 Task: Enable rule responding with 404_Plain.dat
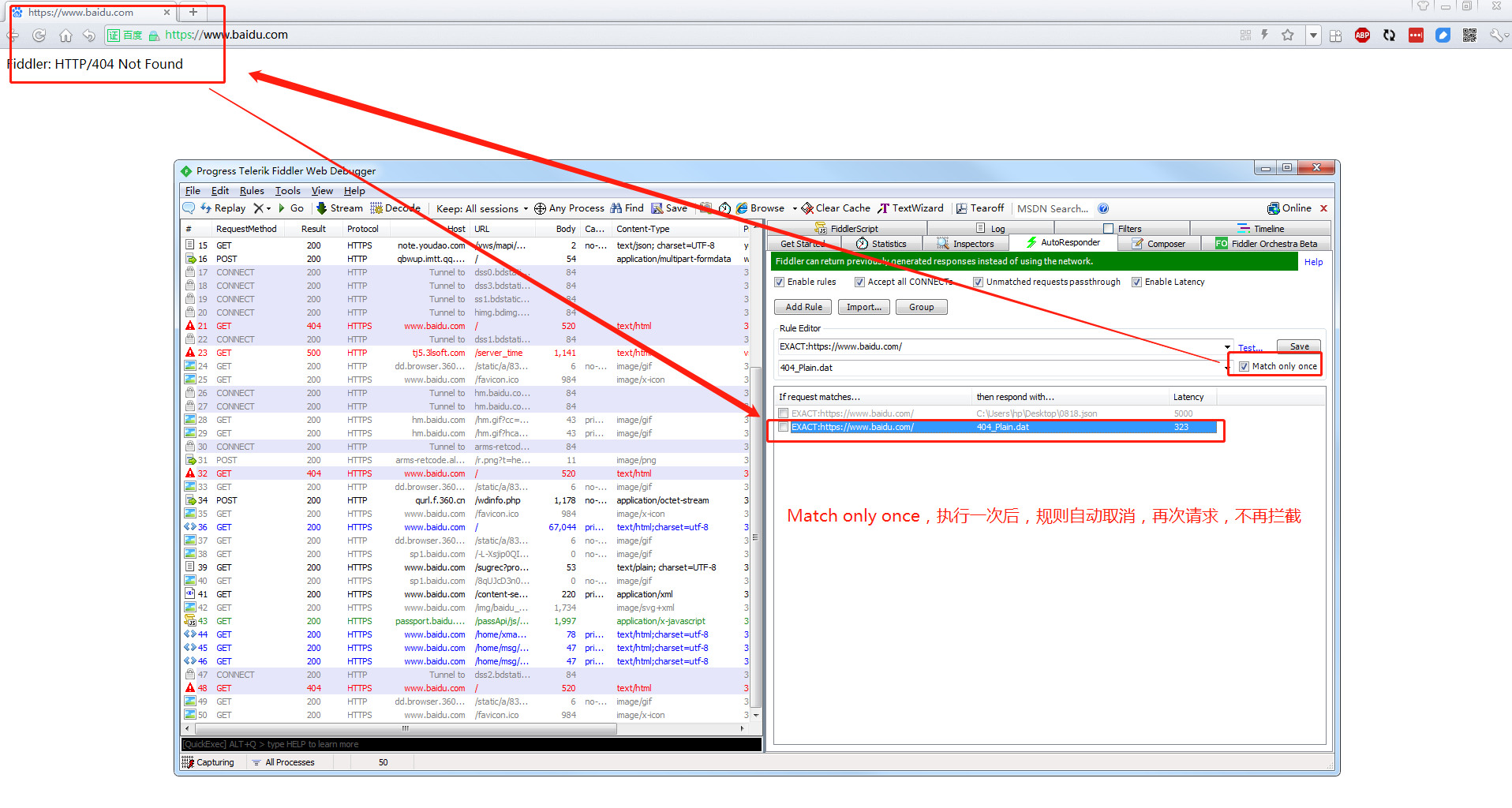point(784,427)
